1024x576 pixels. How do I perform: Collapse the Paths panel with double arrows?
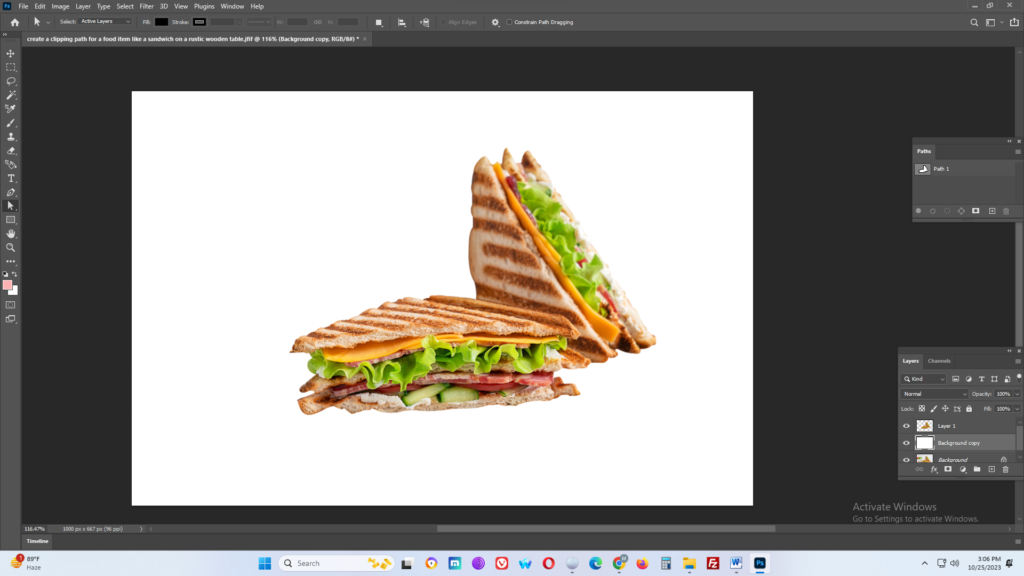(1009, 141)
